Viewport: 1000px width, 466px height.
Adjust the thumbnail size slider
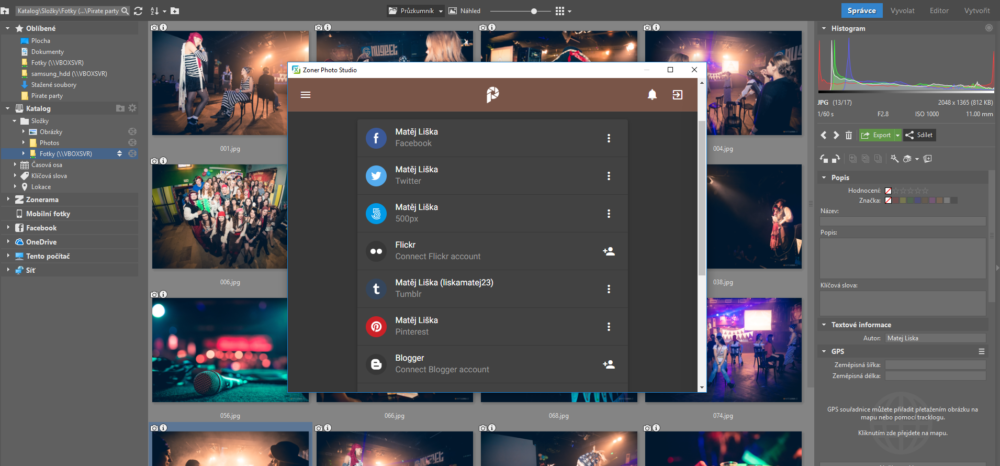pyautogui.click(x=533, y=11)
